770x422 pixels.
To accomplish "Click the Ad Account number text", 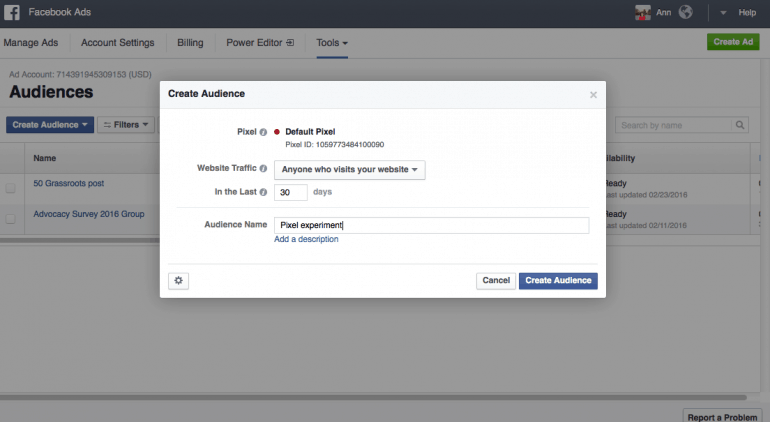I will (x=80, y=74).
